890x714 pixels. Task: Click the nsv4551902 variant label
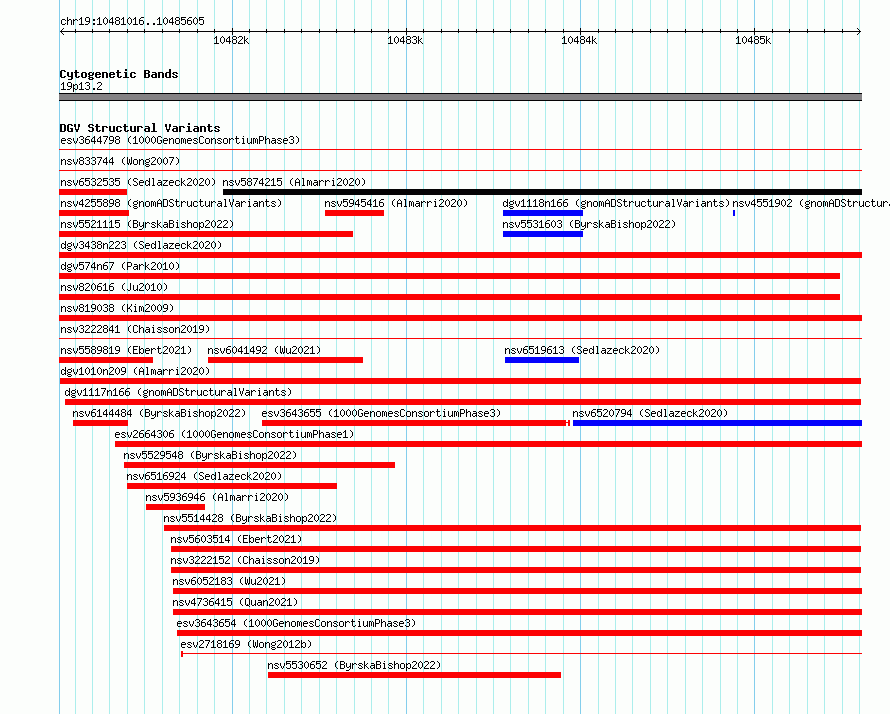(x=811, y=203)
